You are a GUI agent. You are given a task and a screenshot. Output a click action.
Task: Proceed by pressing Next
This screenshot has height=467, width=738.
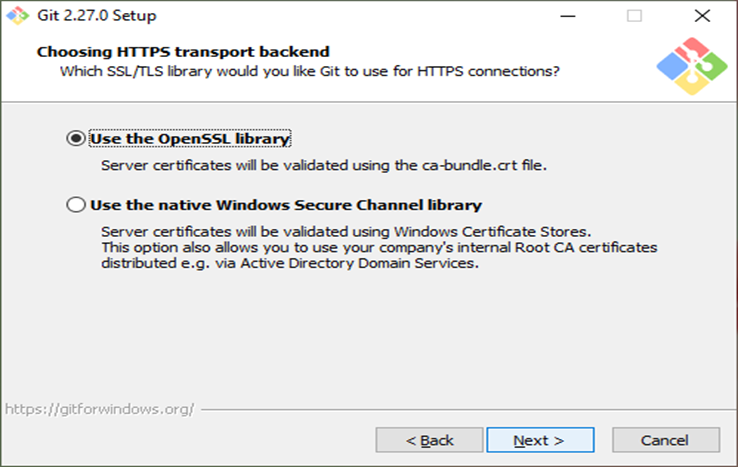540,440
